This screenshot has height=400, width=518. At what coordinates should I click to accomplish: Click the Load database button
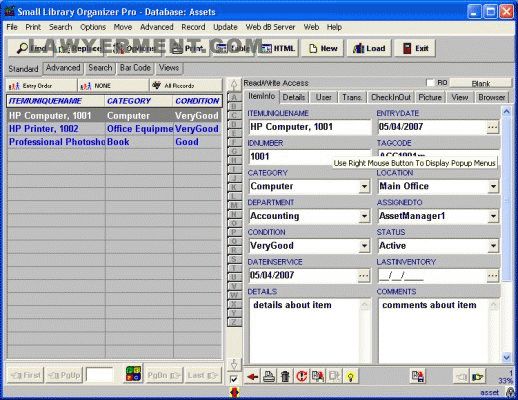pyautogui.click(x=369, y=49)
